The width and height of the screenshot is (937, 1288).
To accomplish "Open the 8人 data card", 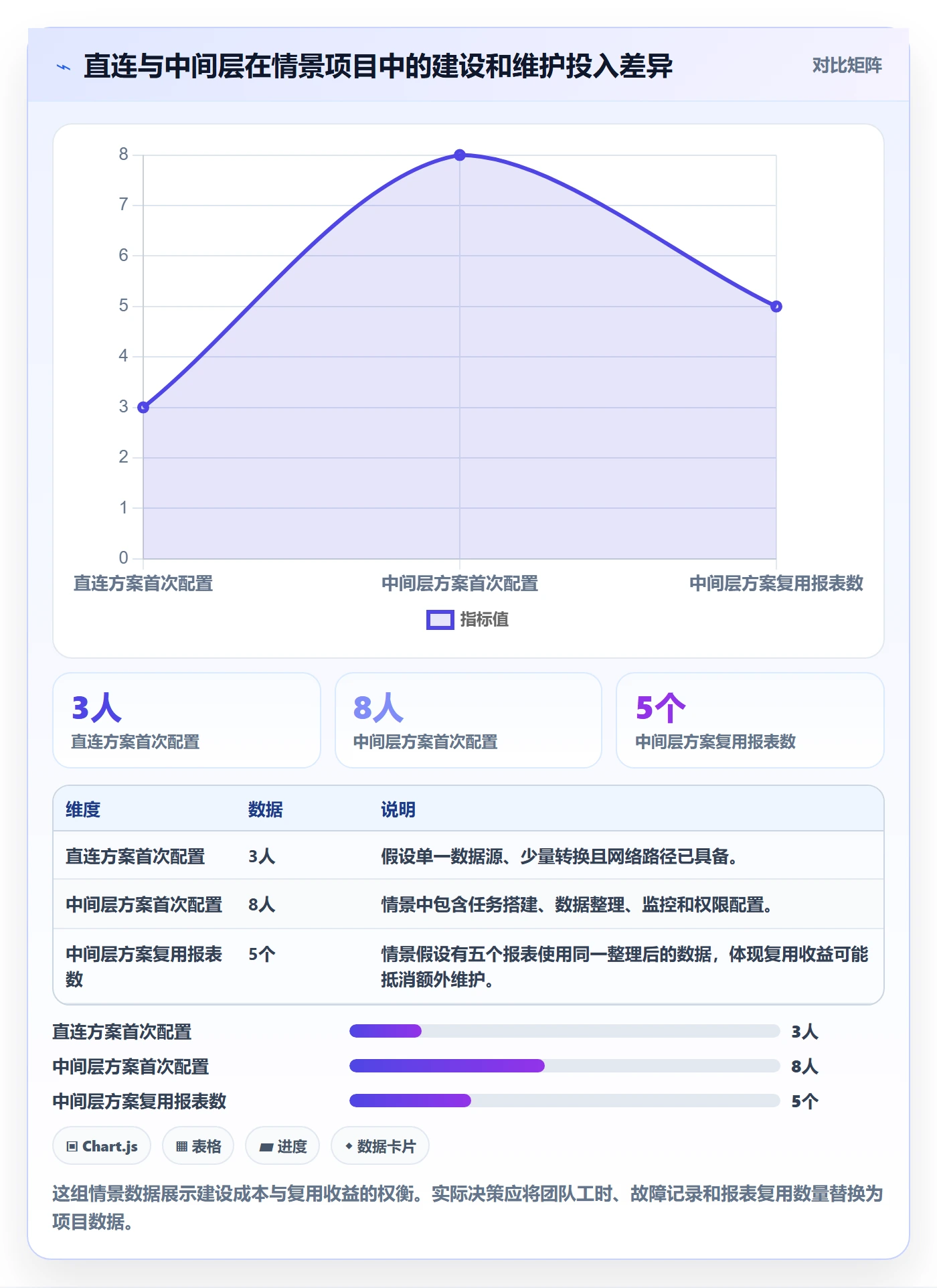I will pos(468,720).
